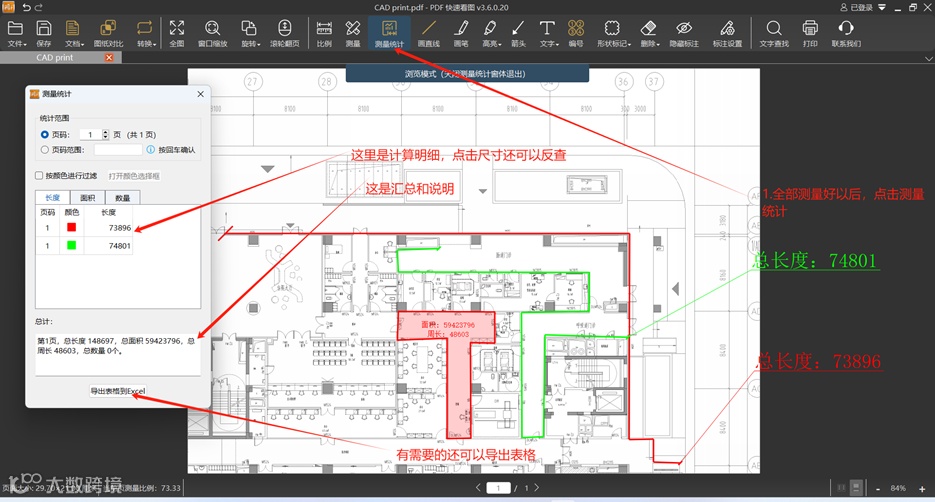Click the page number field showing 1
This screenshot has height=502, width=935.
91,135
